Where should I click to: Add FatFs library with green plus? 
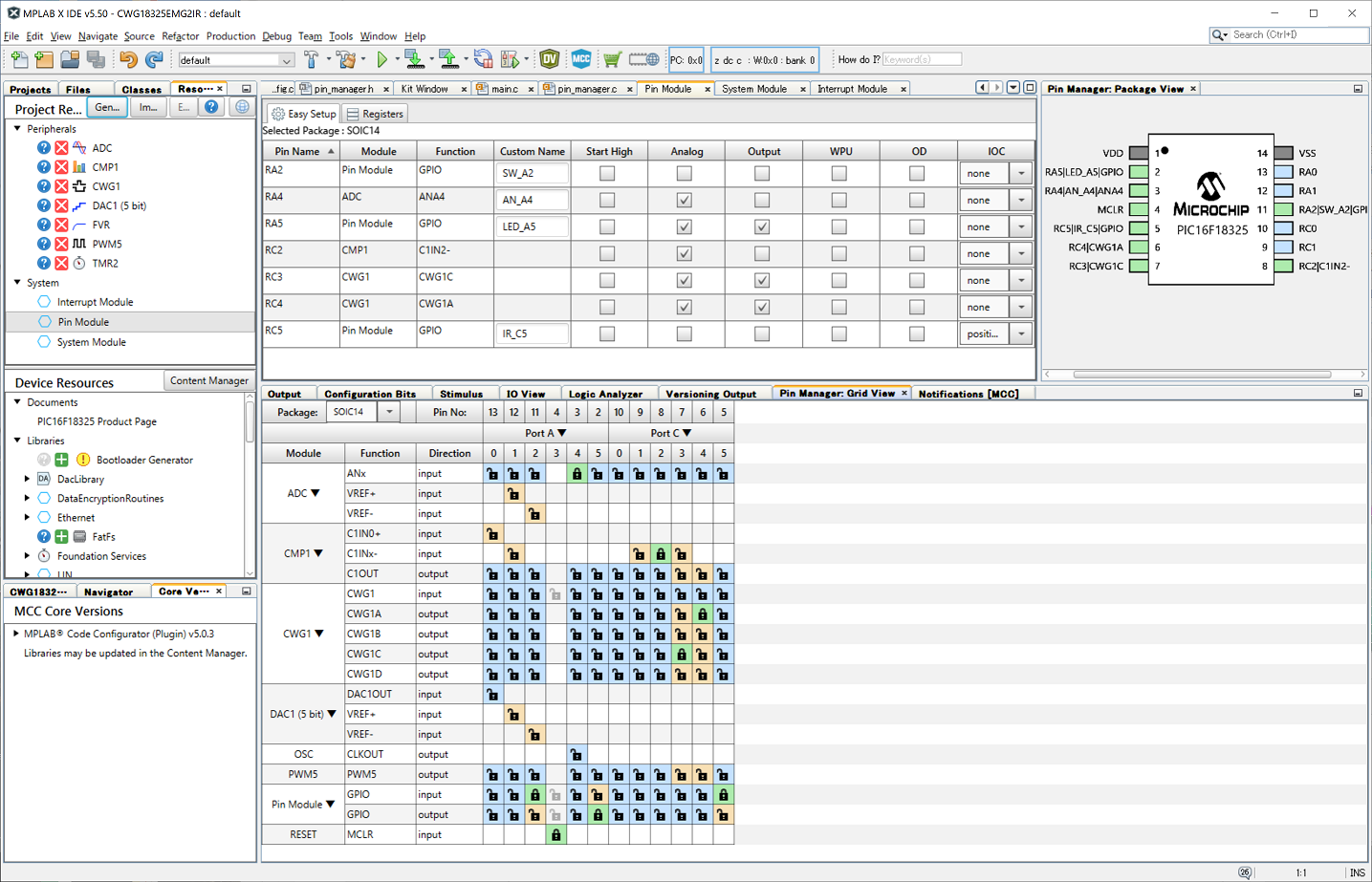pyautogui.click(x=61, y=536)
